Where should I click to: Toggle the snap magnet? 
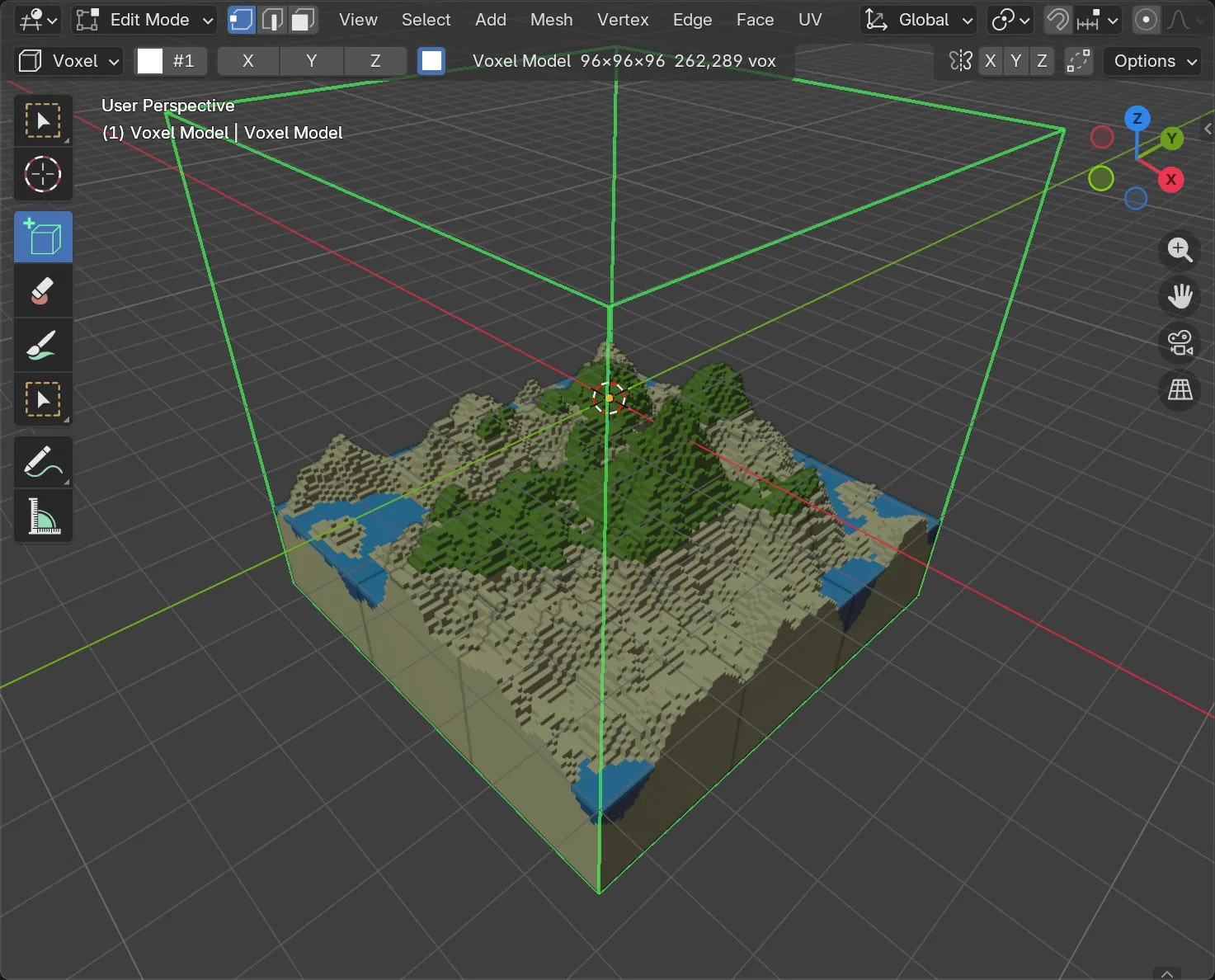1057,20
